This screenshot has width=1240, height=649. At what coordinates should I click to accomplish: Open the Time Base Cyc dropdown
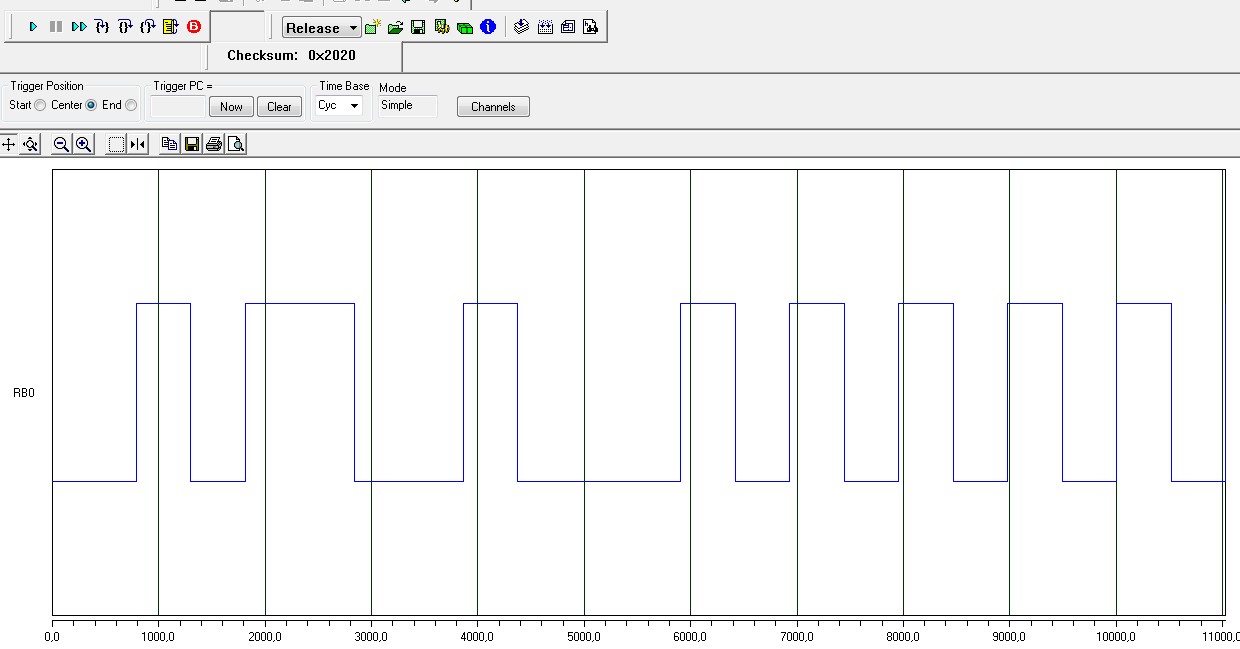pos(339,105)
